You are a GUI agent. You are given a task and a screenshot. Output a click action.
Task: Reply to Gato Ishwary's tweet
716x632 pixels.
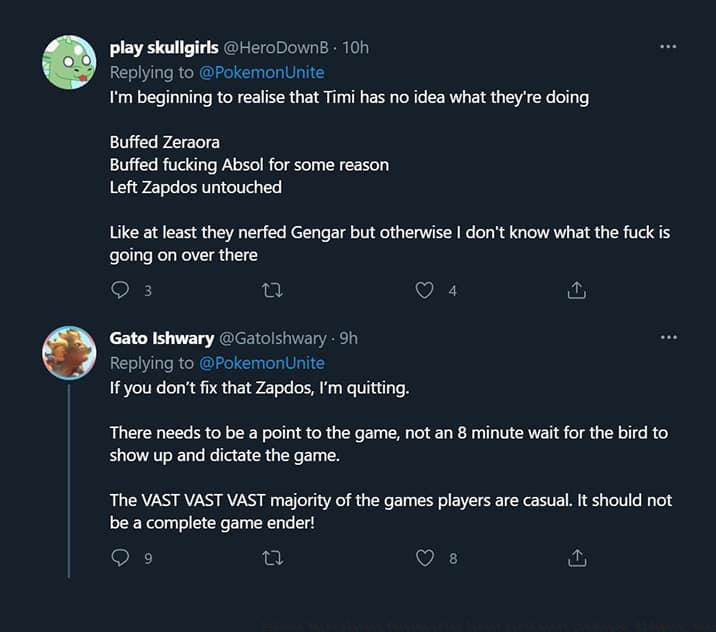point(121,558)
